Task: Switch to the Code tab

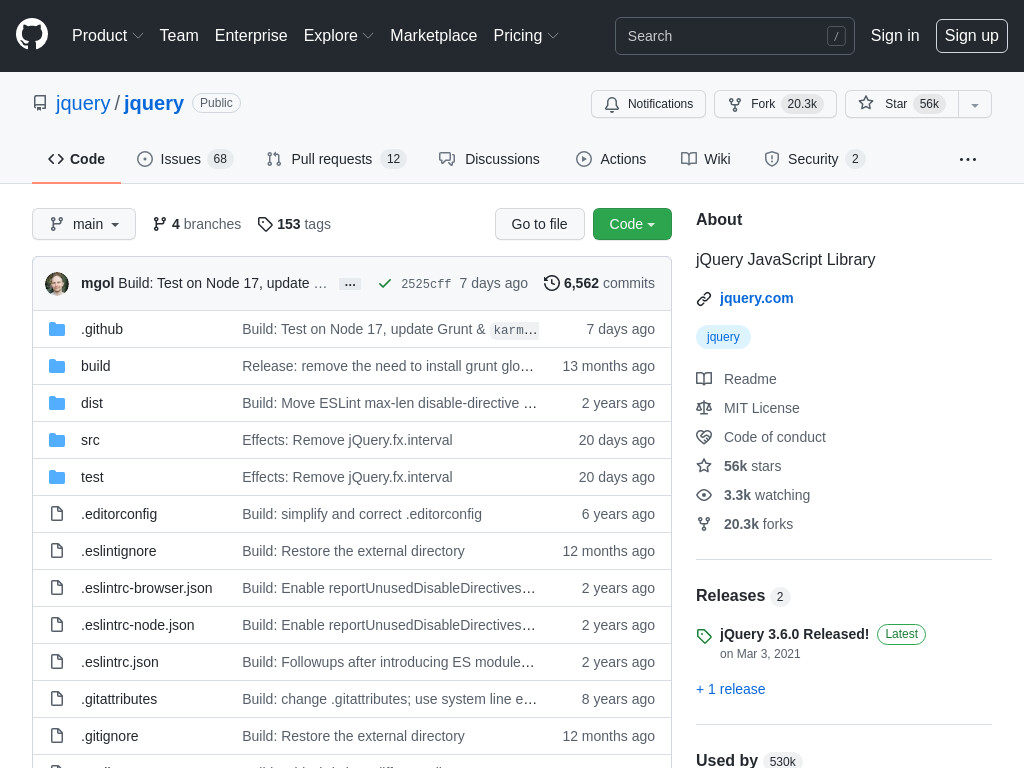Action: point(76,159)
